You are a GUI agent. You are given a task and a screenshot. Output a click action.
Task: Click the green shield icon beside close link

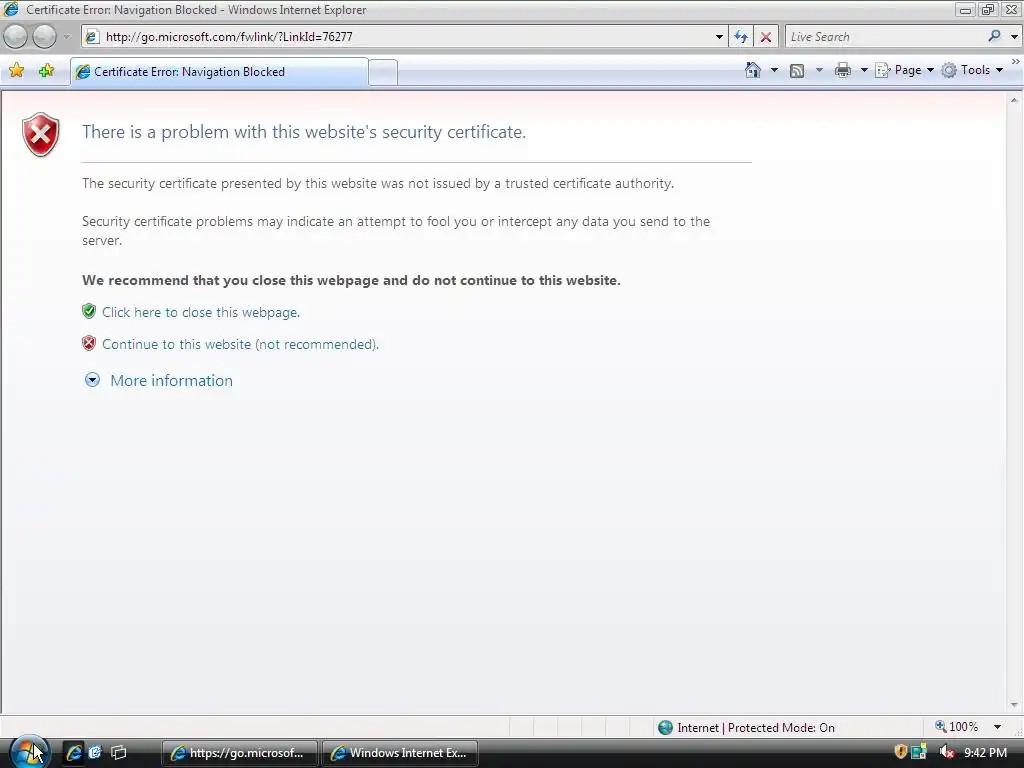89,311
